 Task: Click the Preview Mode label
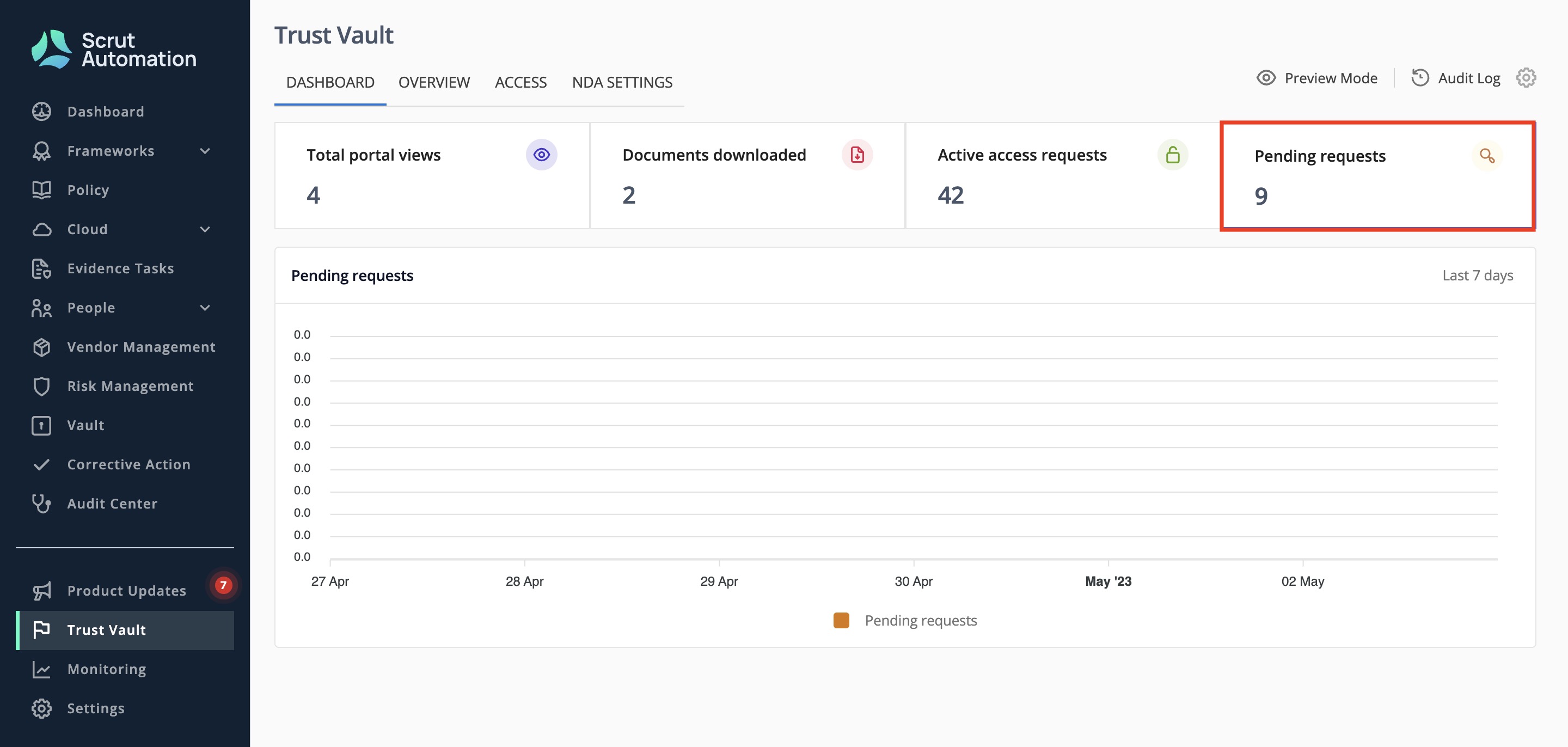1331,78
